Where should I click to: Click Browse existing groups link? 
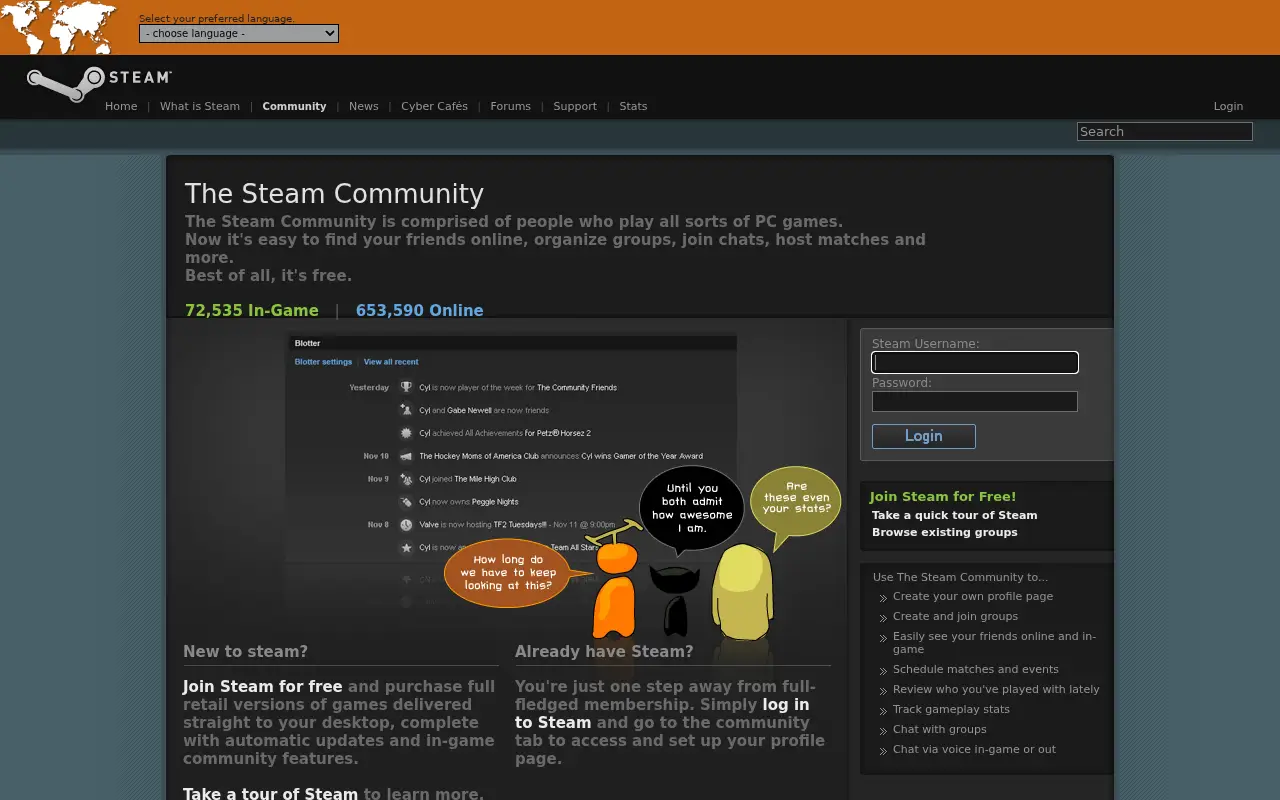945,532
